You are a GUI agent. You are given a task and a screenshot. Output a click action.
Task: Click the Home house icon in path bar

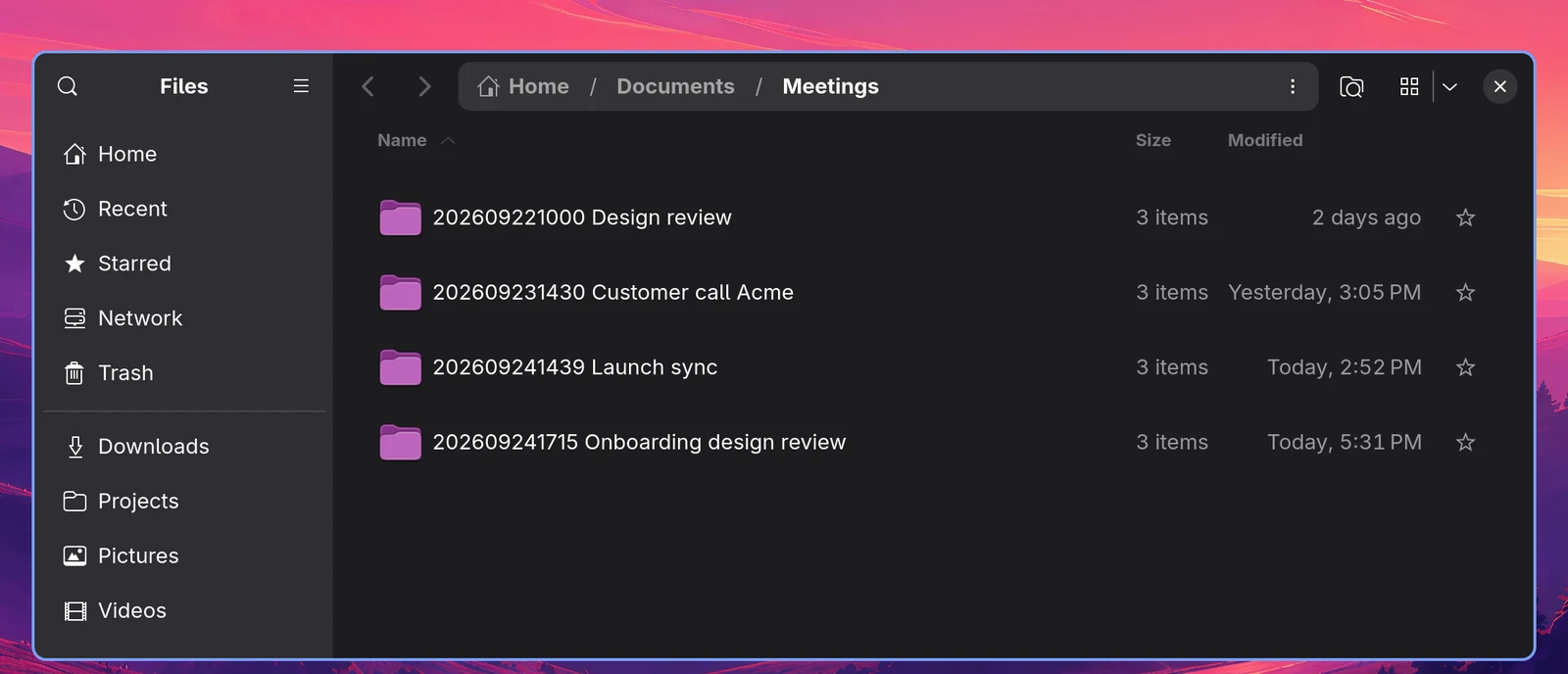[488, 86]
